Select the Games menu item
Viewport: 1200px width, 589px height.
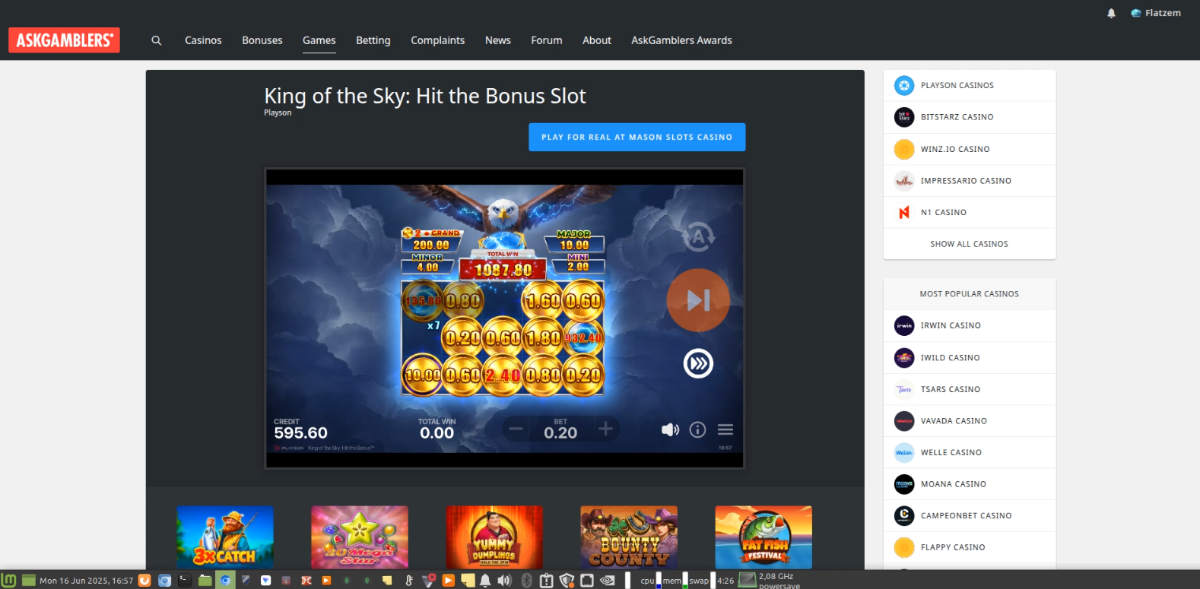319,40
